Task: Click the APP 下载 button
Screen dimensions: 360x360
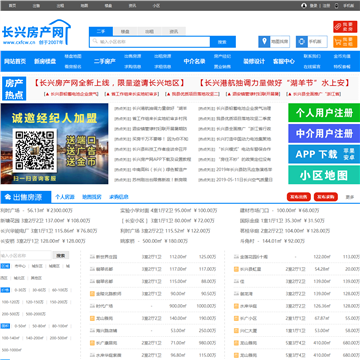Action: [x=324, y=154]
